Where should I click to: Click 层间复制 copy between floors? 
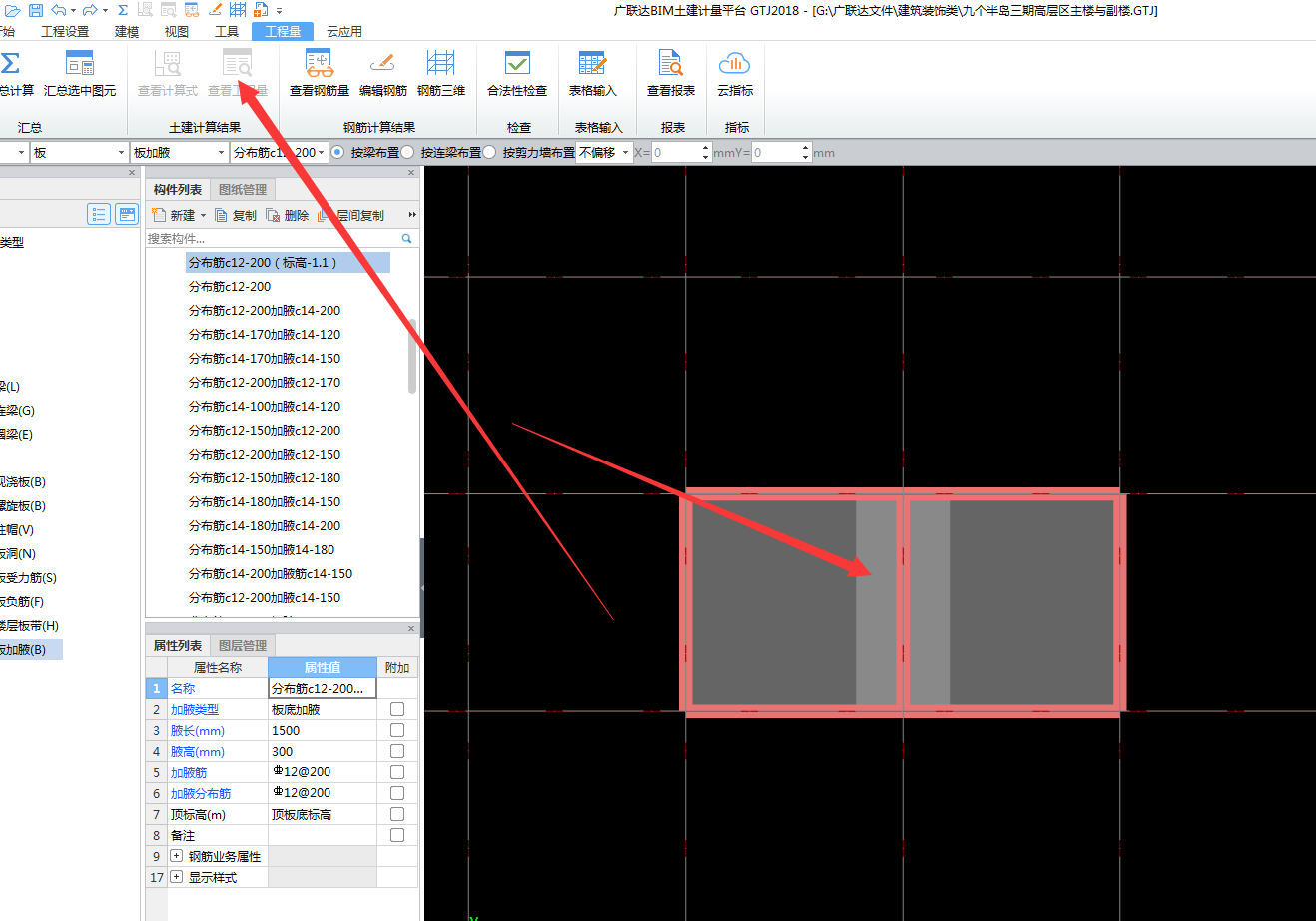350,215
